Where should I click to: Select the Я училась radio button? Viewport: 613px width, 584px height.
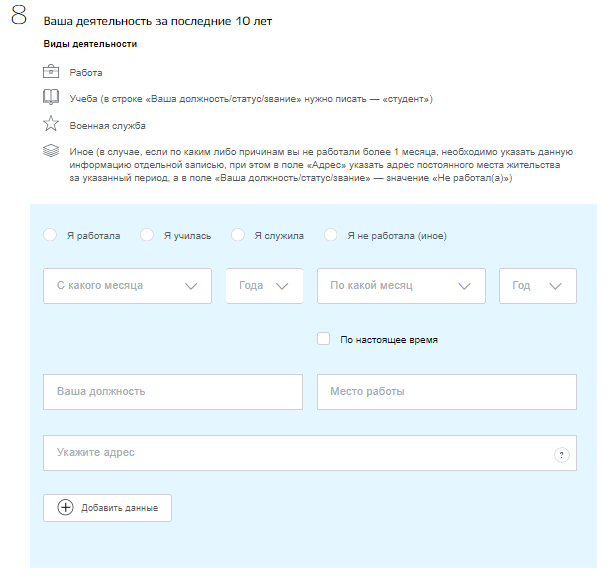tap(147, 235)
